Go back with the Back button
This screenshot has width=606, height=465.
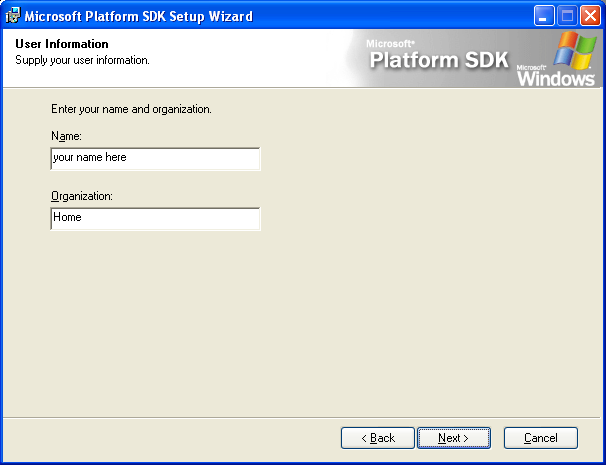tap(378, 438)
